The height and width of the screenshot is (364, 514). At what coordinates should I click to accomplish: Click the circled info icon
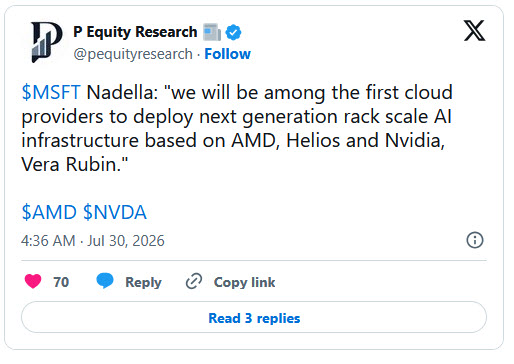tap(475, 240)
